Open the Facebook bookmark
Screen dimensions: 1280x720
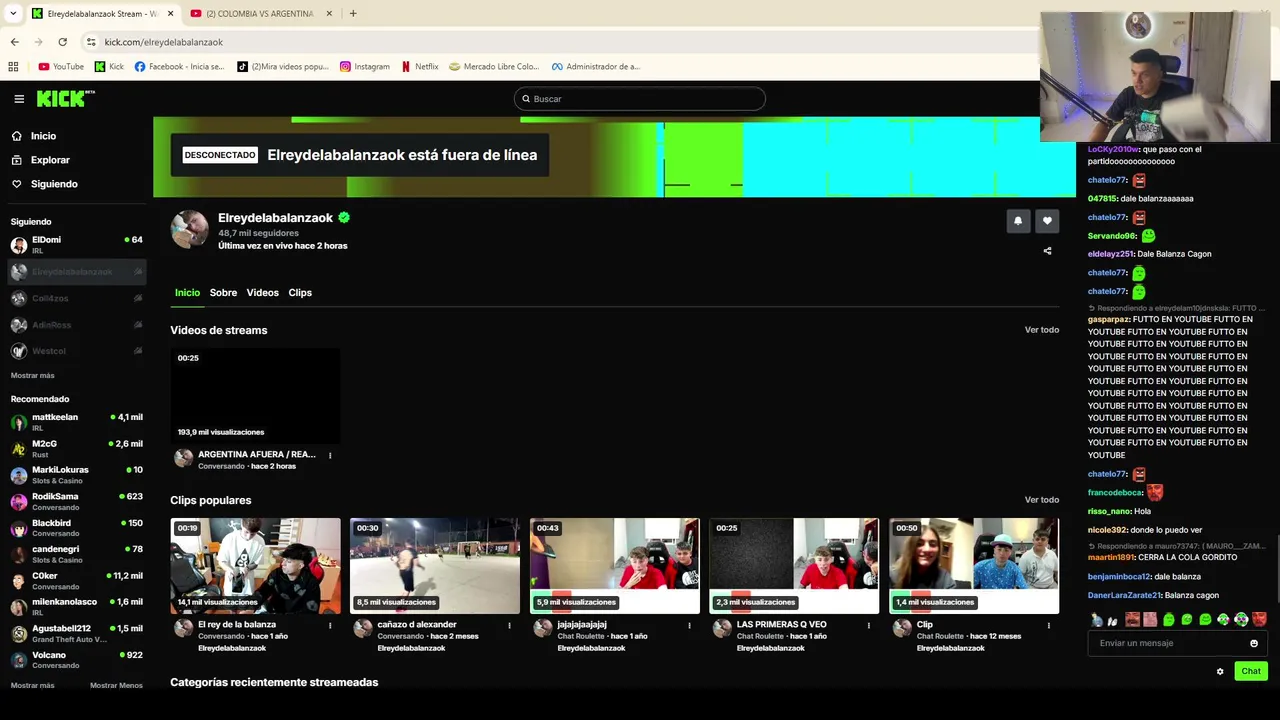179,67
